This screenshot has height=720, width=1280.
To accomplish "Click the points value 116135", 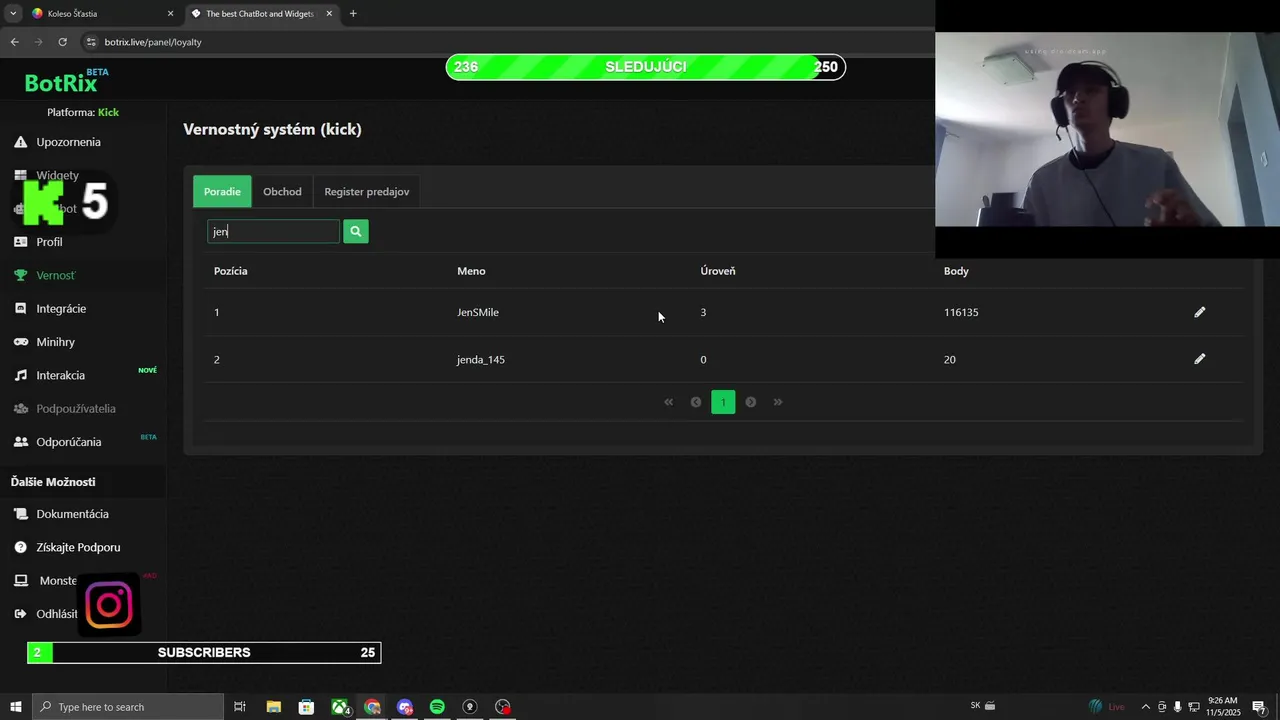I will (x=961, y=312).
